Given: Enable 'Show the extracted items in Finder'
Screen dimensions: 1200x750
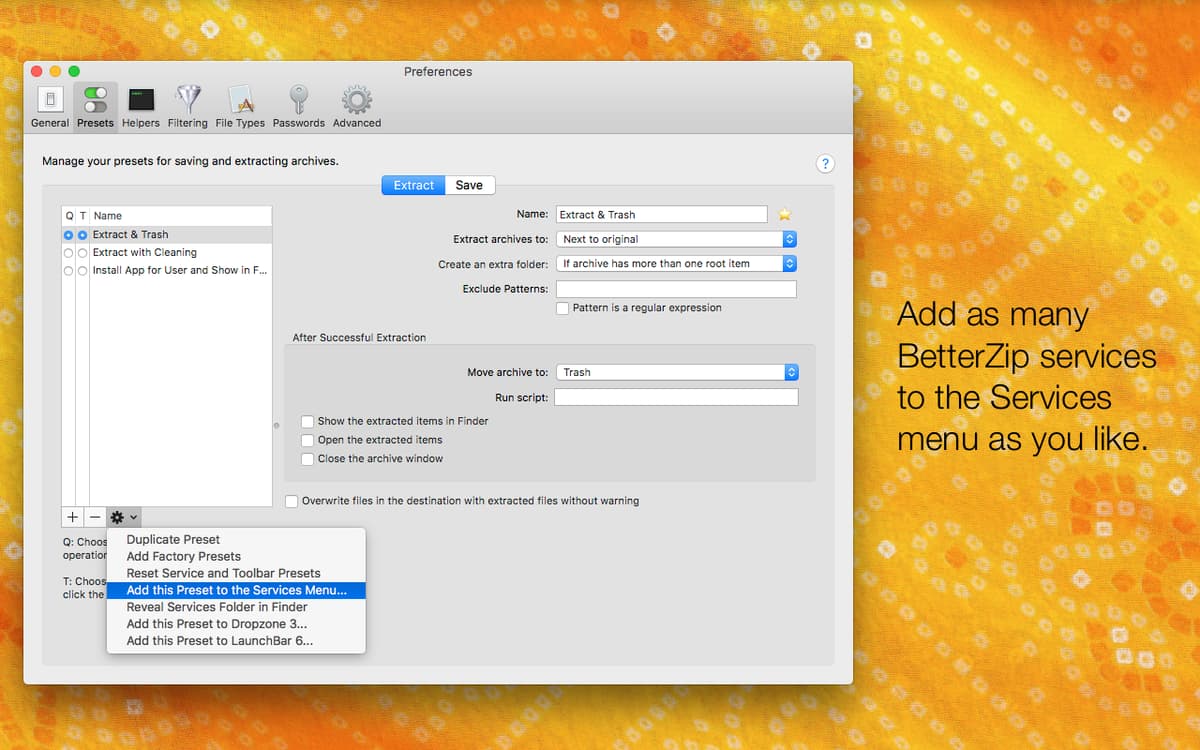Looking at the screenshot, I should coord(307,421).
